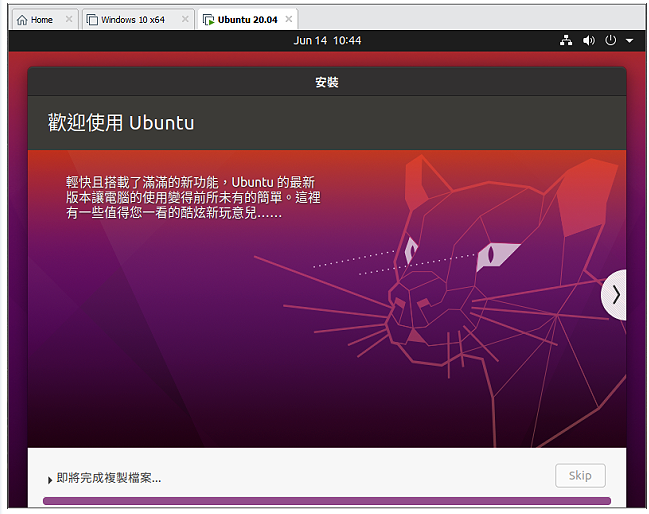
Task: Click the 歡迎使用 Ubuntu heading
Action: 121,123
